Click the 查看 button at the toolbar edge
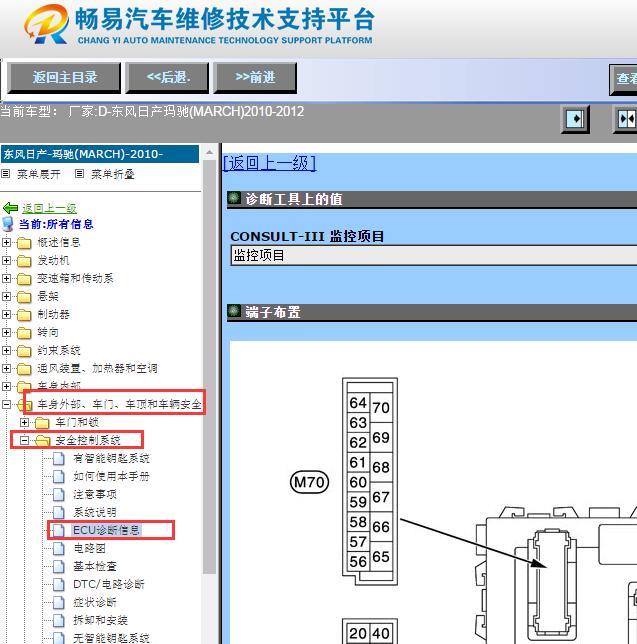Viewport: 637px width, 644px height. coord(624,79)
